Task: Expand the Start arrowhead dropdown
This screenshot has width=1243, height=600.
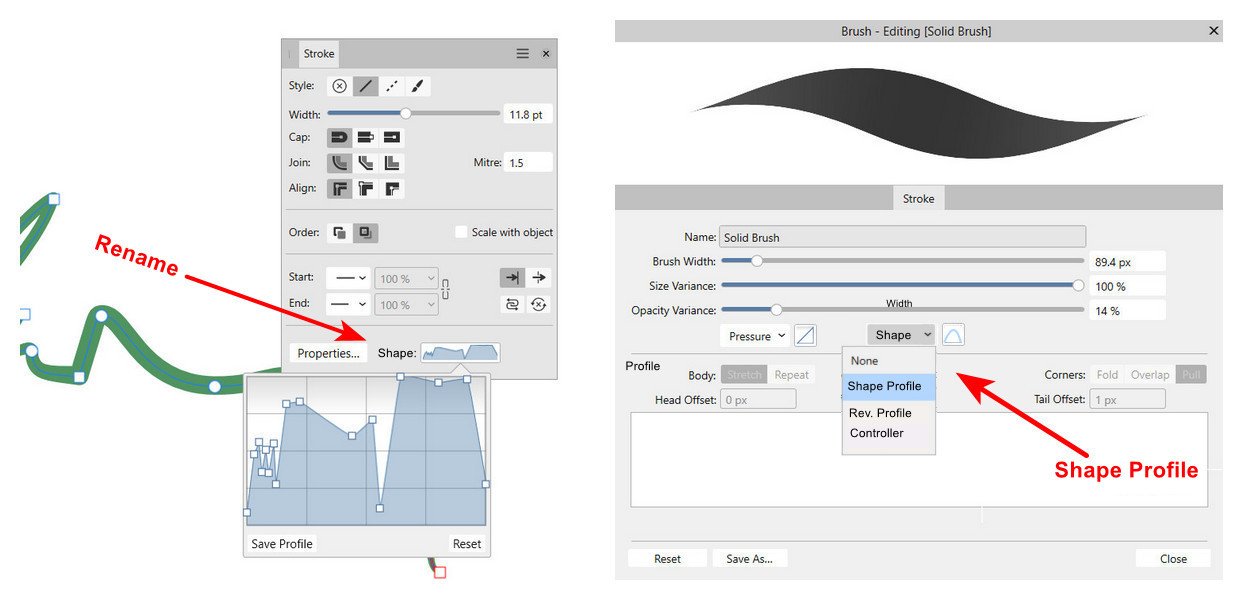Action: (x=350, y=278)
